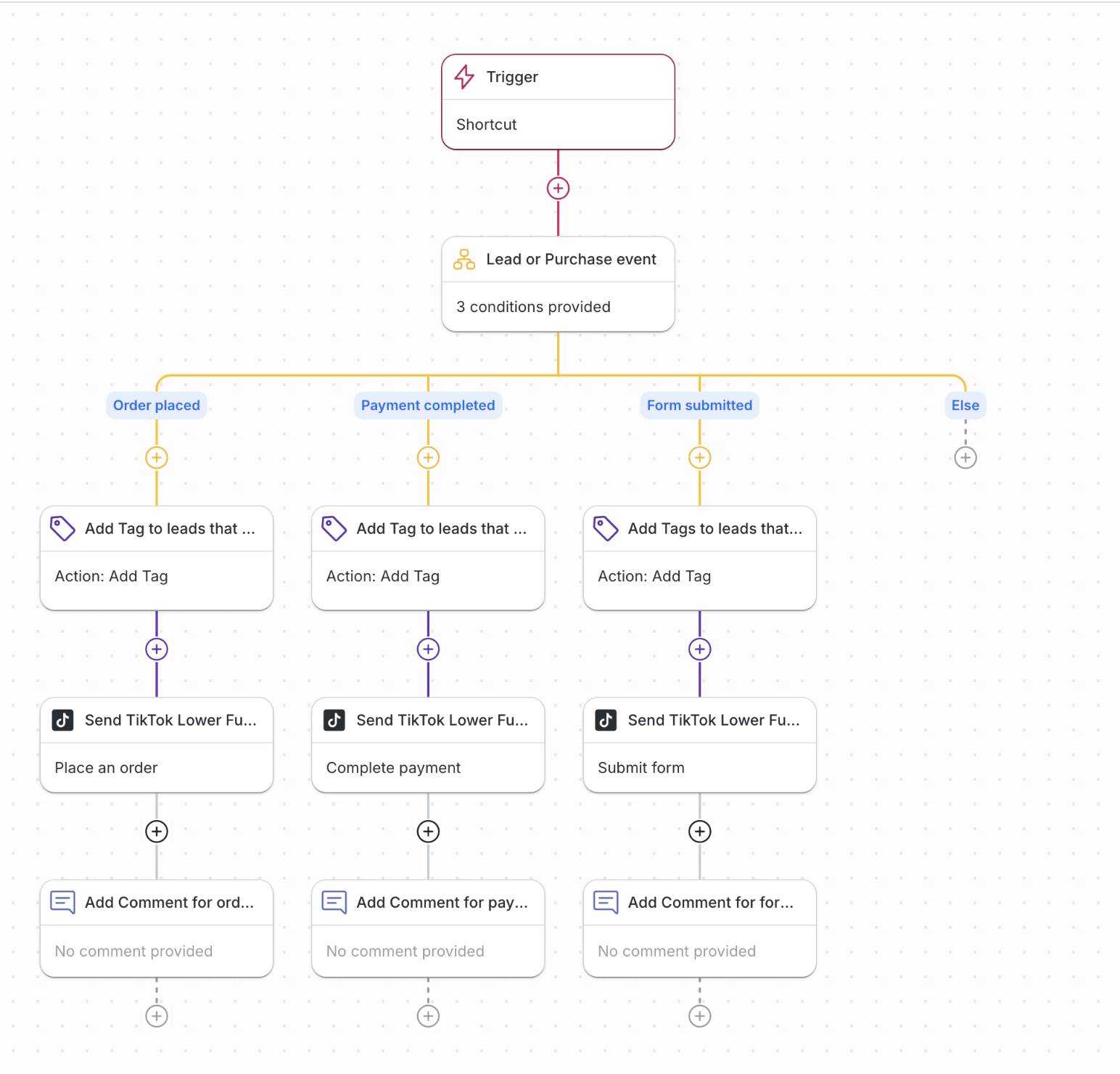
Task: Click the comment icon on Add Comment for ord node
Action: pyautogui.click(x=62, y=902)
